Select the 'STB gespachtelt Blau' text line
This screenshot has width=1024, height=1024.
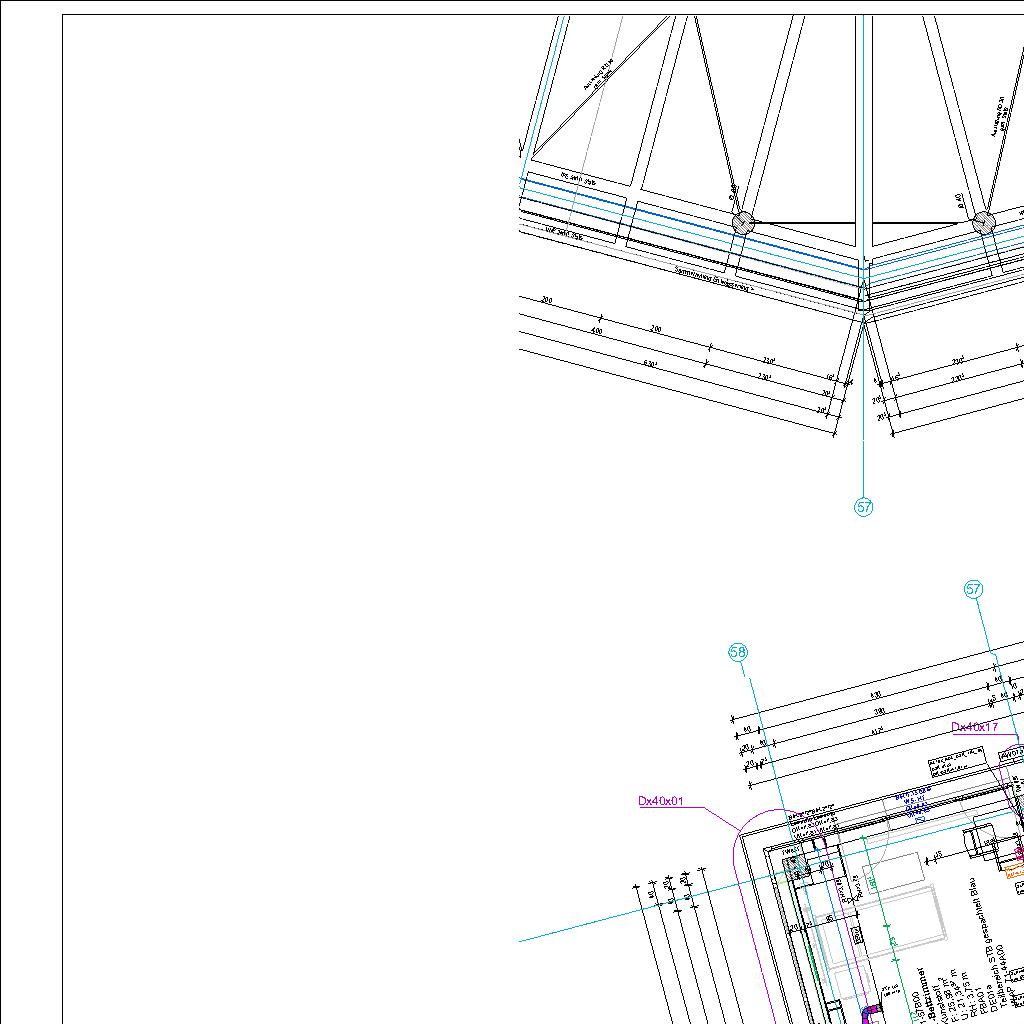tap(982, 927)
